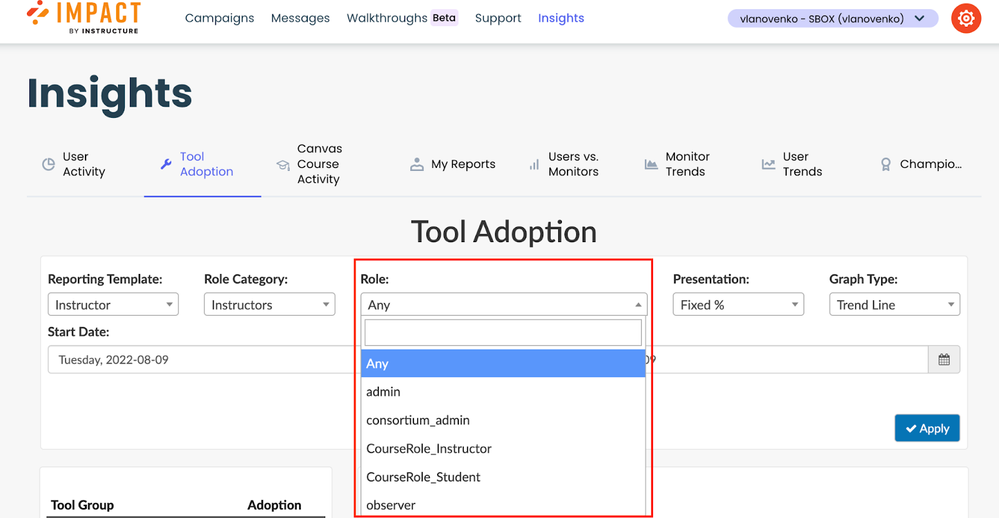
Task: Expand the Role Category dropdown
Action: (269, 305)
